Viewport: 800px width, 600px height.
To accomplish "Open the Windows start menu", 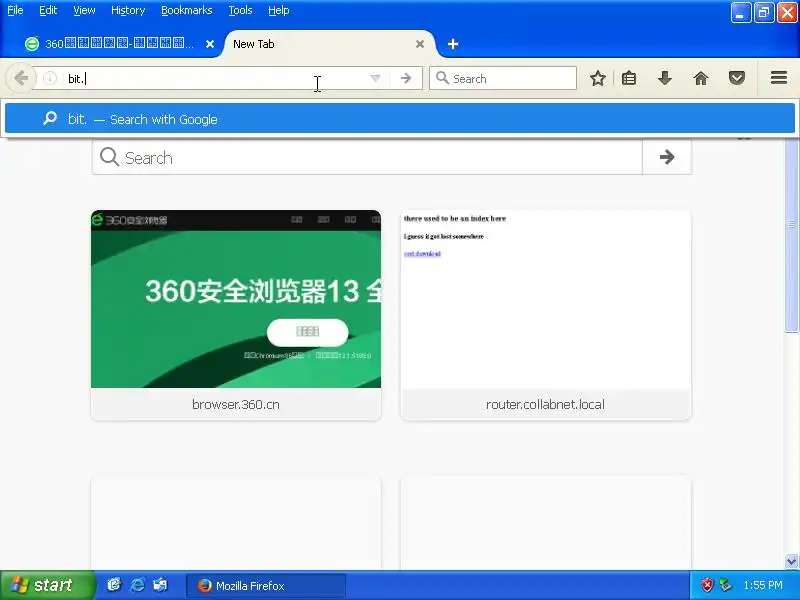I will (x=47, y=585).
